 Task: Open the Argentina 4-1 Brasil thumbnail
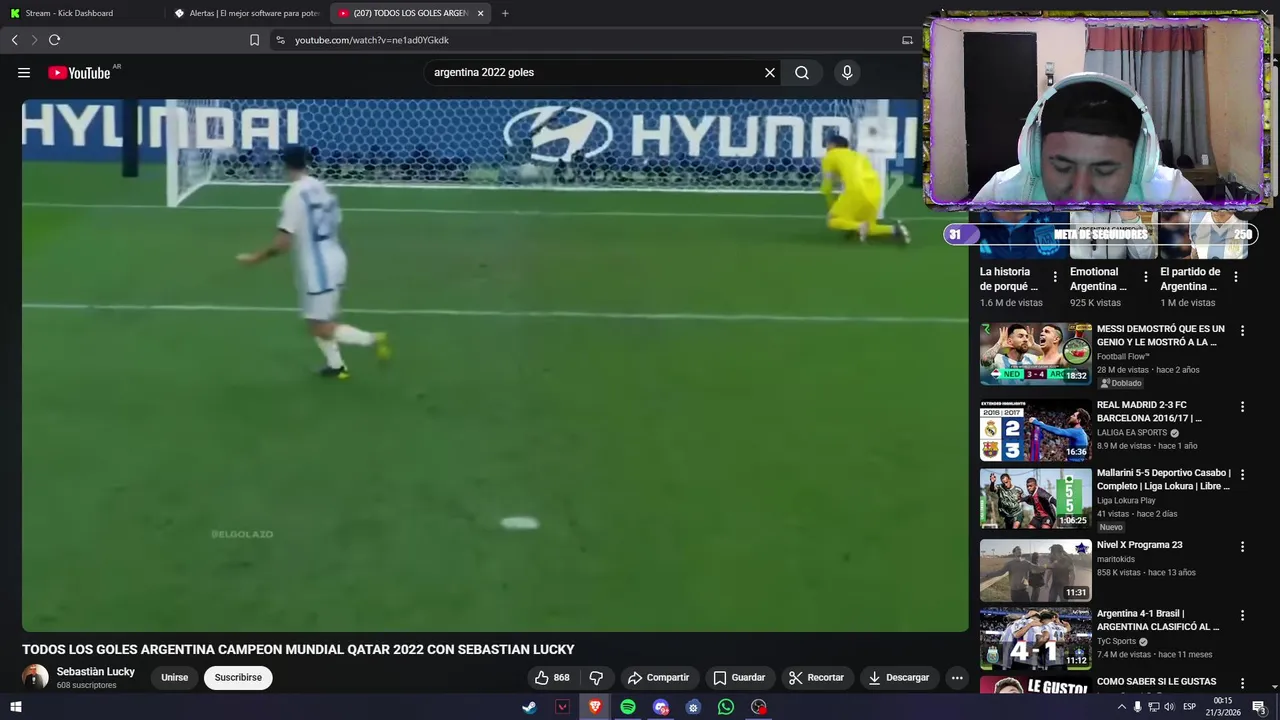(x=1035, y=638)
